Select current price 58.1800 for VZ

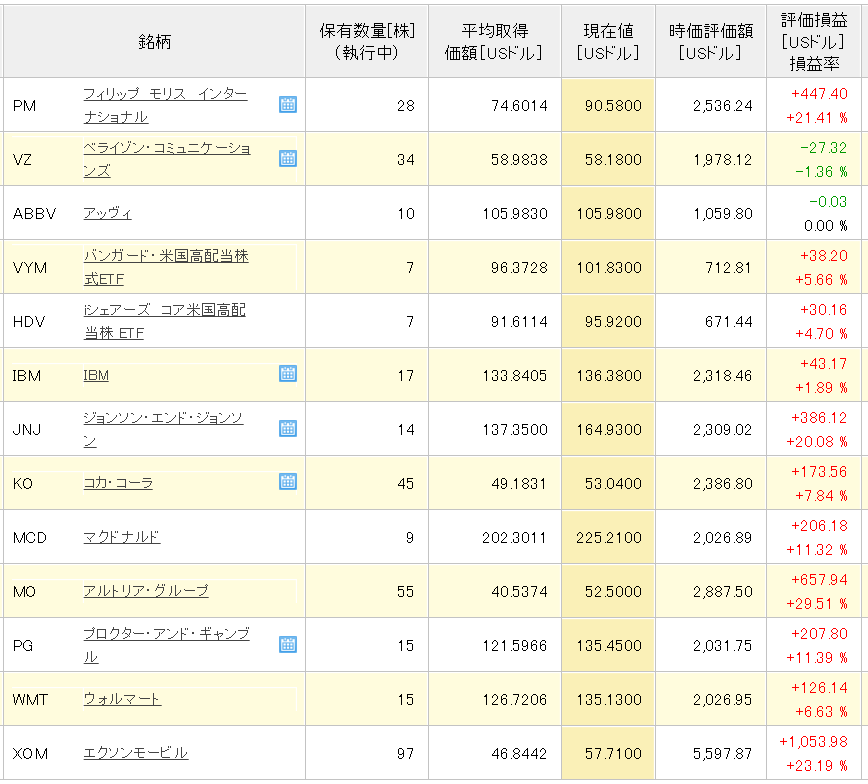[x=613, y=160]
